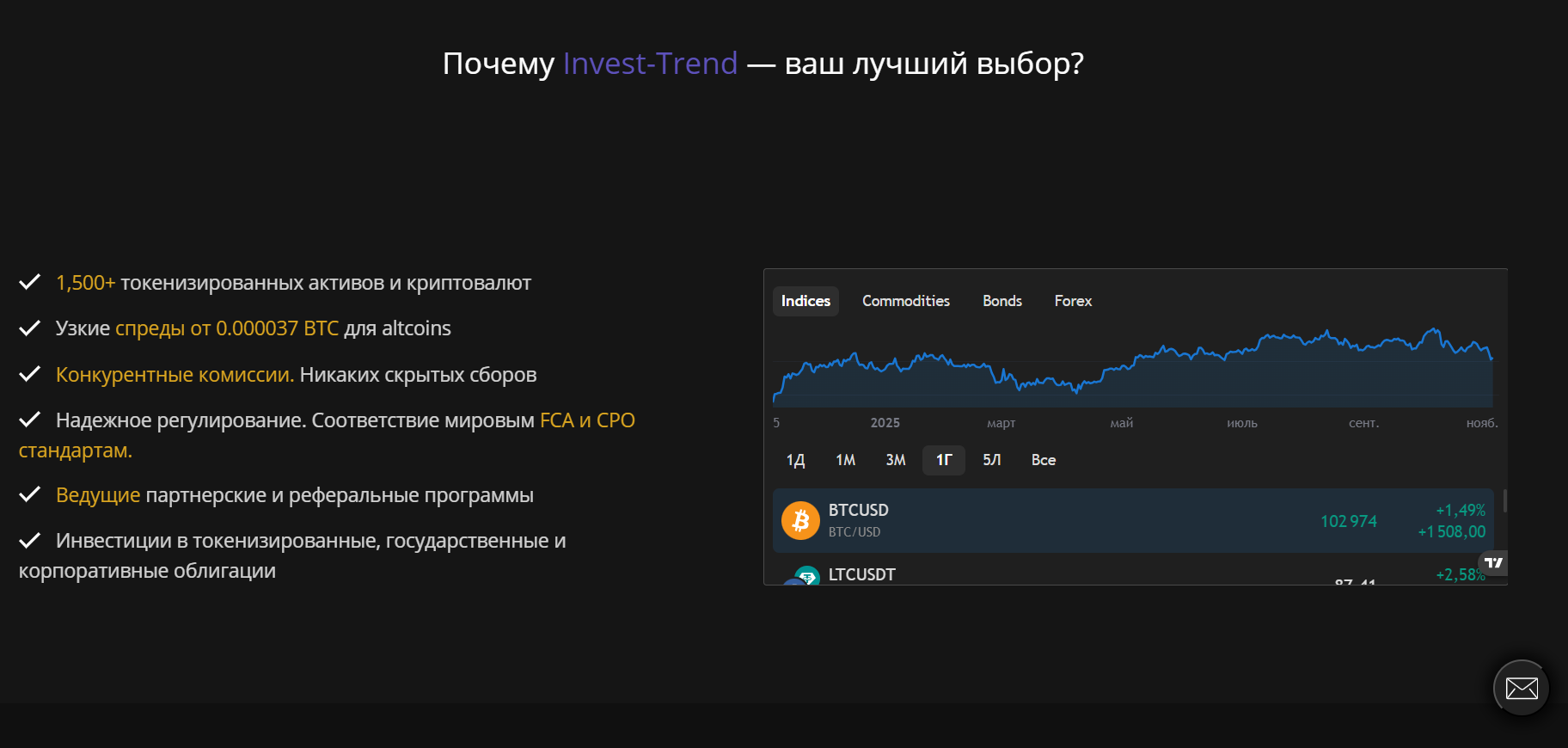
Task: Set chart range to 1Д
Action: click(x=795, y=460)
